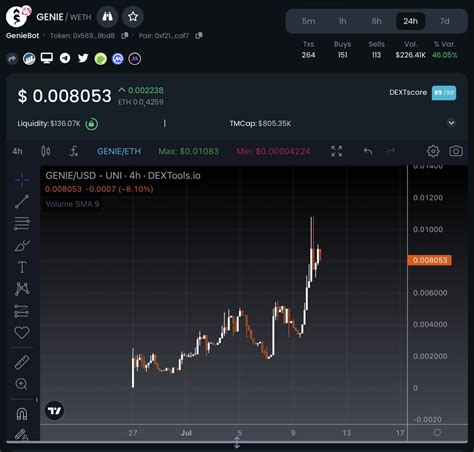This screenshot has height=452, width=474.
Task: Click the GENIE/USD chart title legend
Action: (x=123, y=176)
